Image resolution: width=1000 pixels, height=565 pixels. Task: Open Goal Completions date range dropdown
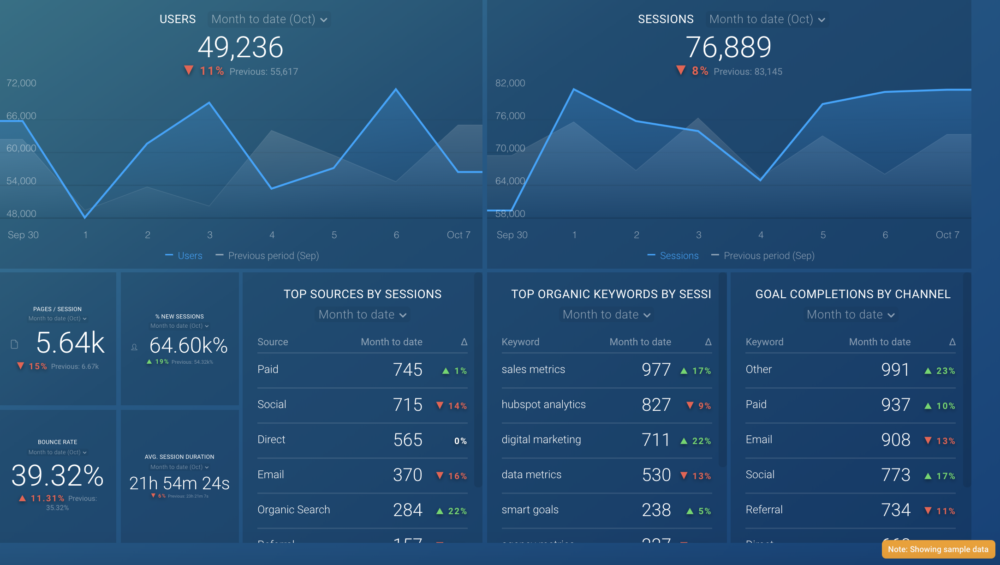click(851, 315)
